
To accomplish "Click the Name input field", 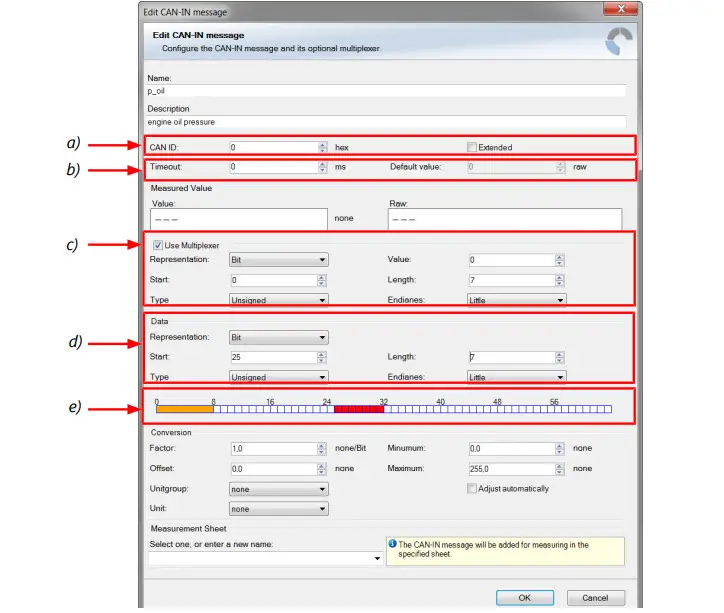I will pyautogui.click(x=386, y=91).
